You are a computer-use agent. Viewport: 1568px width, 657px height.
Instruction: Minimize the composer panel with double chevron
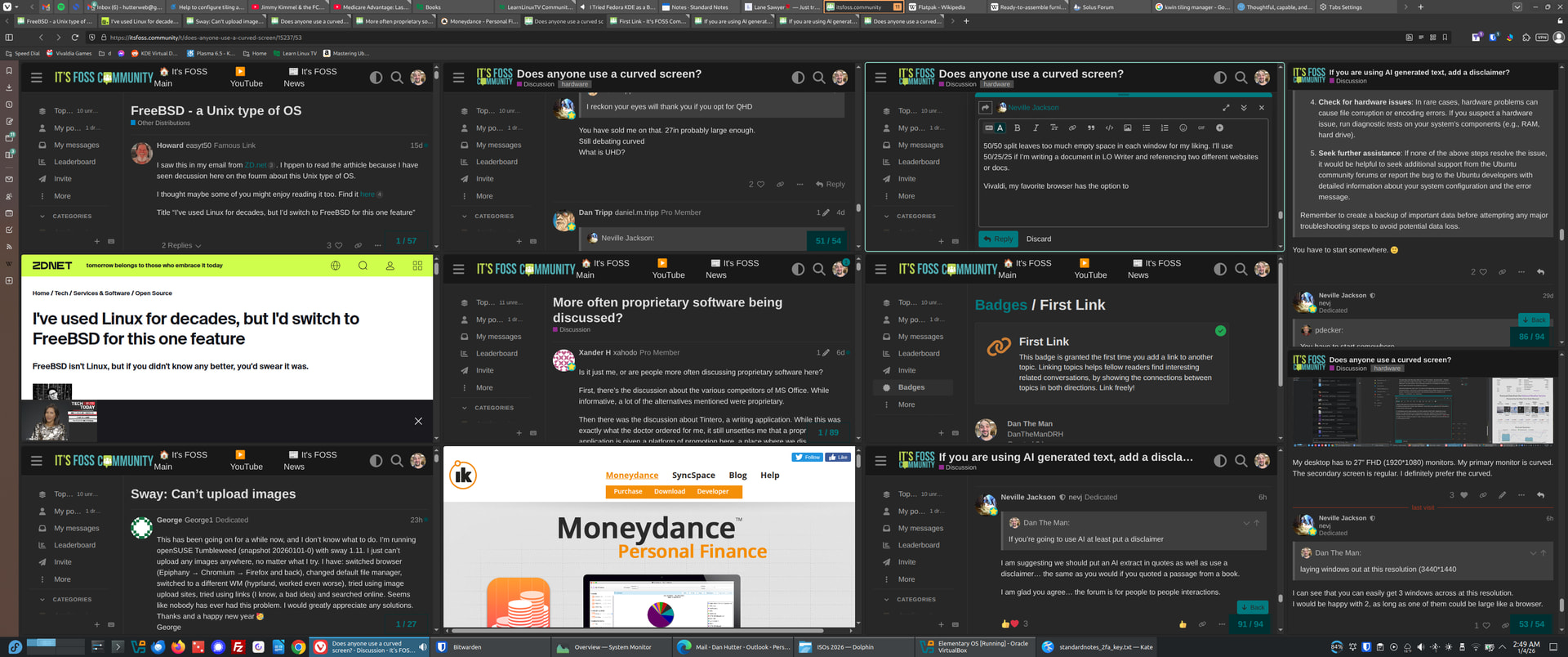(1244, 108)
